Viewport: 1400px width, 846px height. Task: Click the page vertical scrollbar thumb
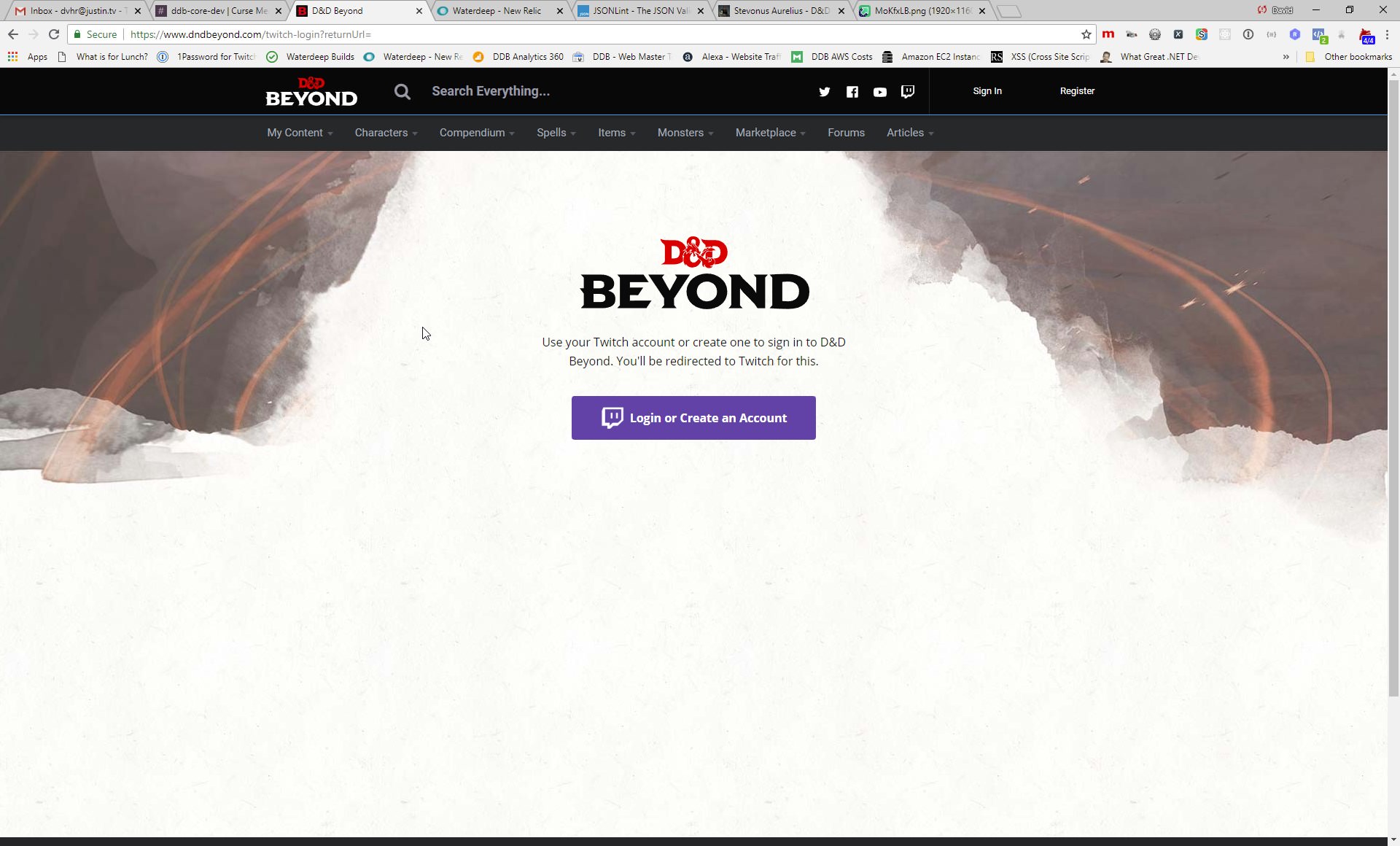[x=1393, y=388]
